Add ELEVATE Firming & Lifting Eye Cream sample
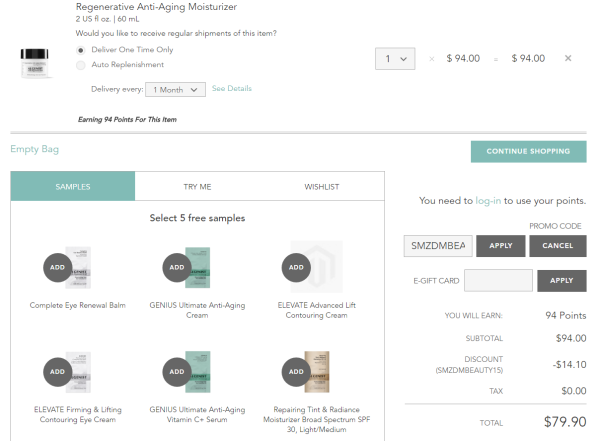 (57, 372)
